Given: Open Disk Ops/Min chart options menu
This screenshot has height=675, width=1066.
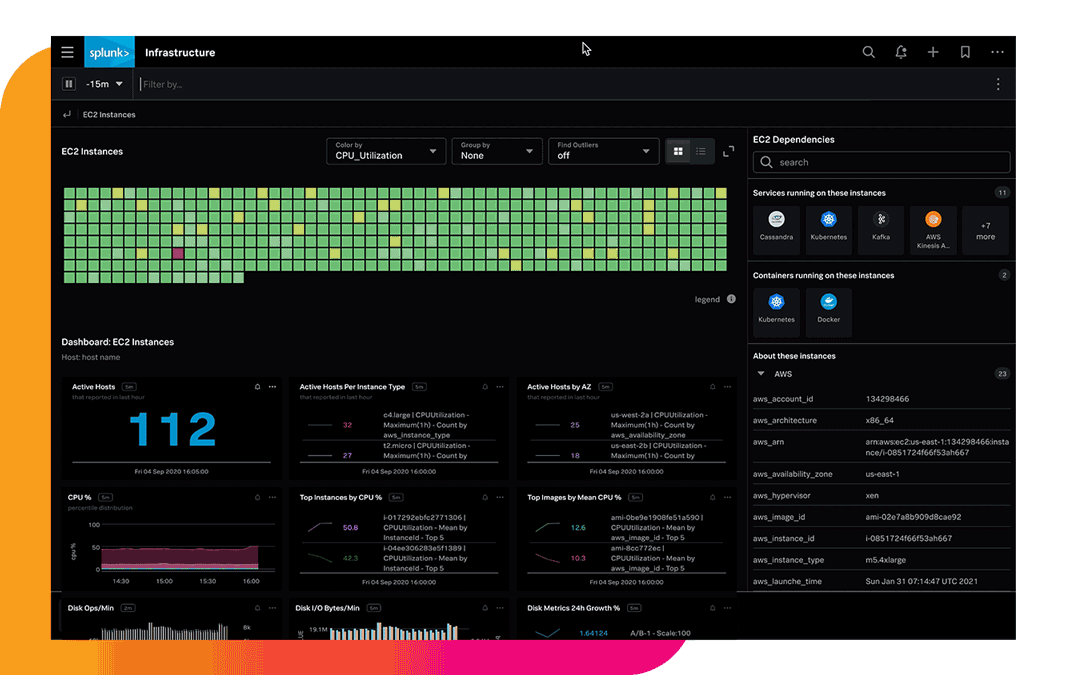Looking at the screenshot, I should click(x=273, y=608).
